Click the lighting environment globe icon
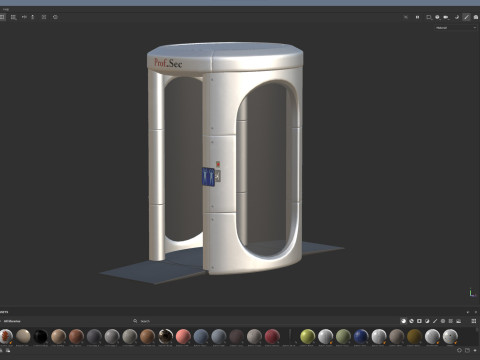Viewport: 480px width, 360px height. pyautogui.click(x=437, y=17)
